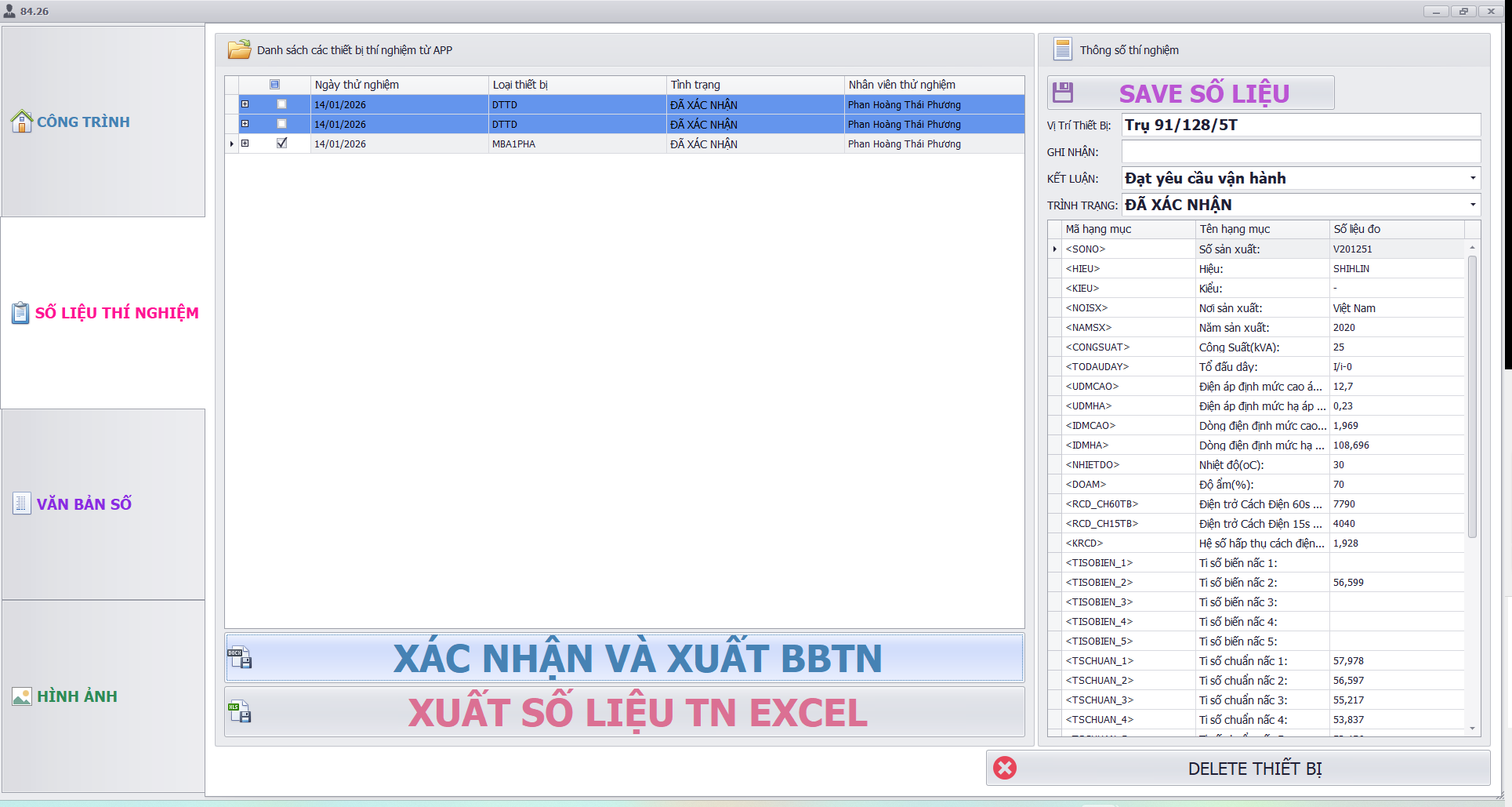Check the first DTTD row checkbox
The height and width of the screenshot is (807, 1512).
(x=281, y=104)
